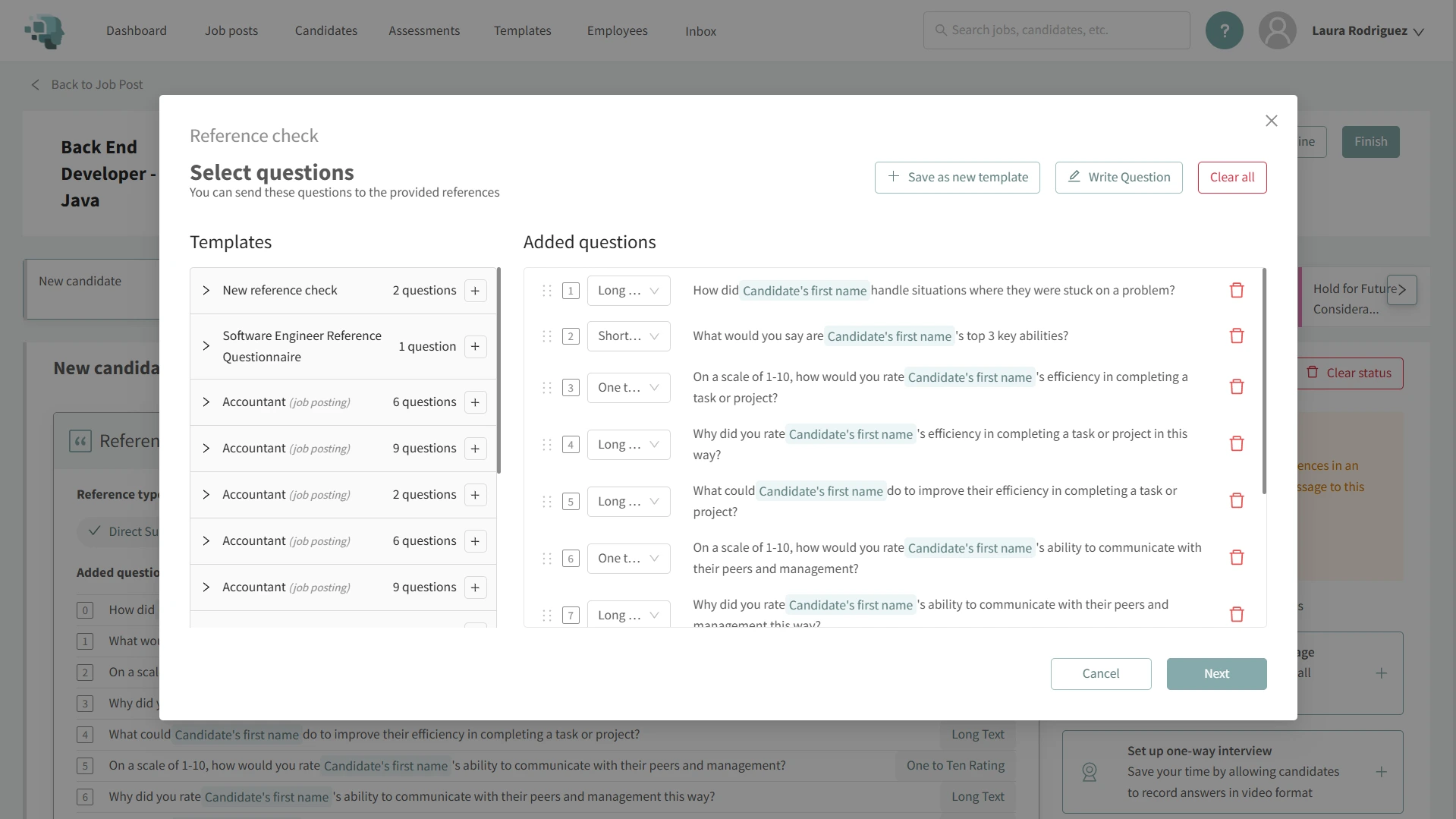Image resolution: width=1456 pixels, height=819 pixels.
Task: Click the Clear all button
Action: click(1231, 177)
